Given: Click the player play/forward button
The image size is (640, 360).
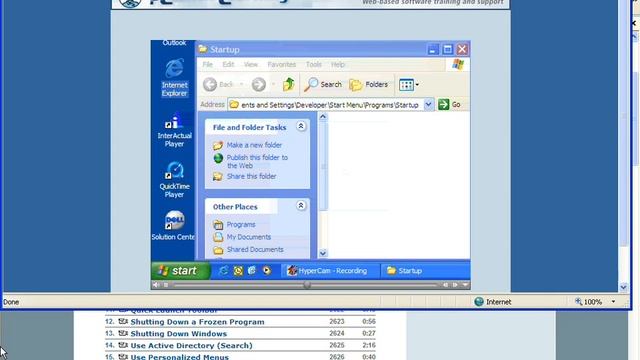Looking at the screenshot, I should click(455, 285).
